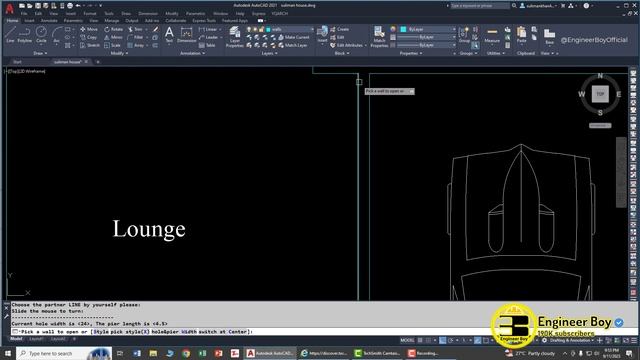This screenshot has height=360, width=640.
Task: Open the Insert ribbon tab
Action: click(29, 20)
